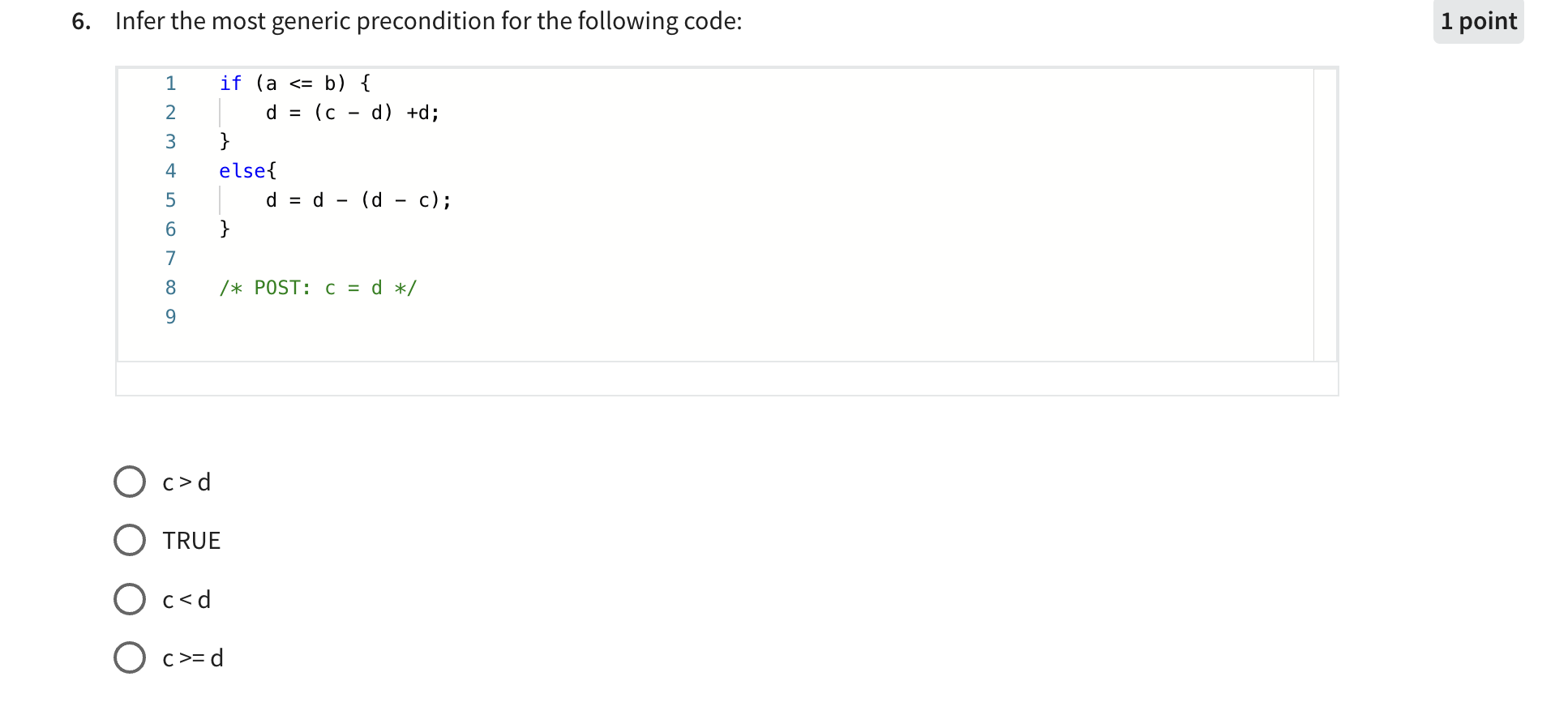
Task: Click the "1 point" badge
Action: coord(1477,21)
